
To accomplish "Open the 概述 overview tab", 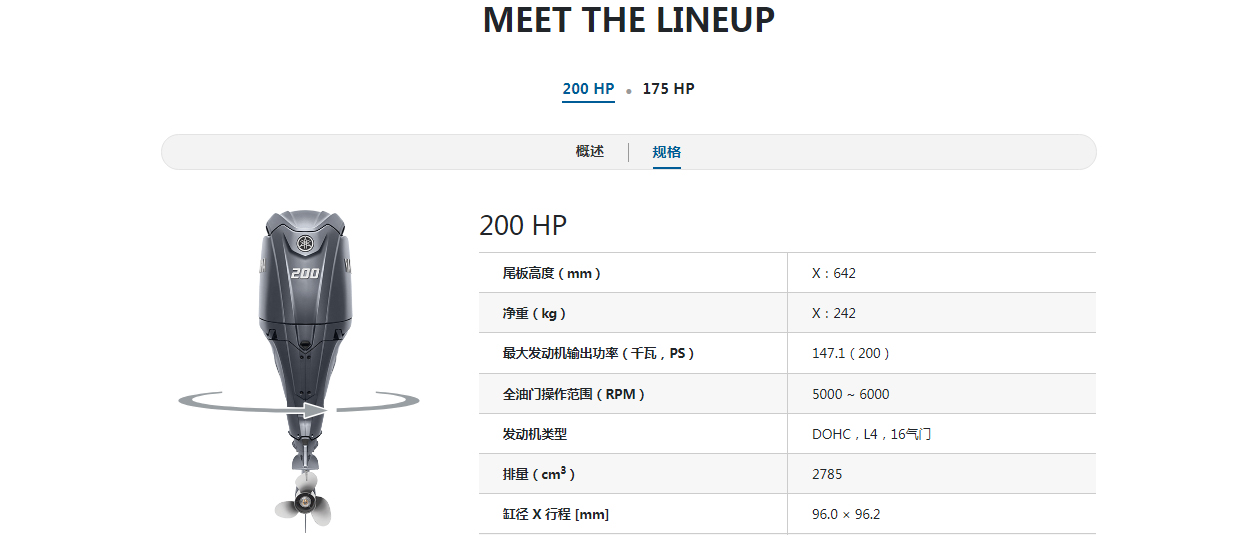I will pyautogui.click(x=590, y=152).
